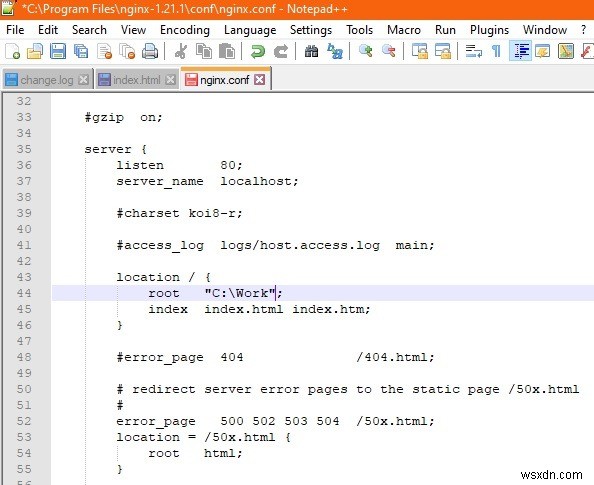
Task: Click the "#charset koi8-r;" line
Action: coord(179,213)
